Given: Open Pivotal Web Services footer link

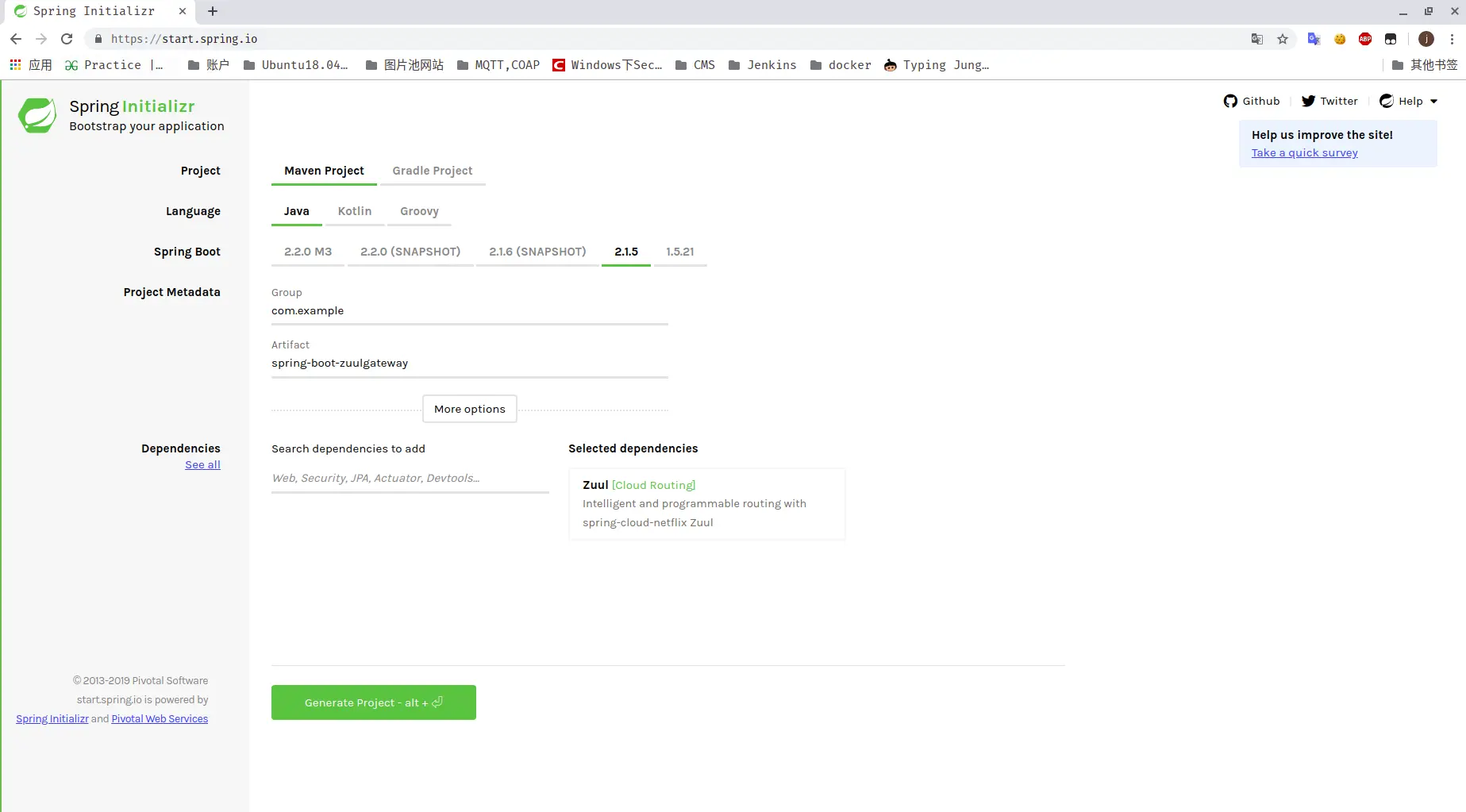Looking at the screenshot, I should tap(160, 719).
